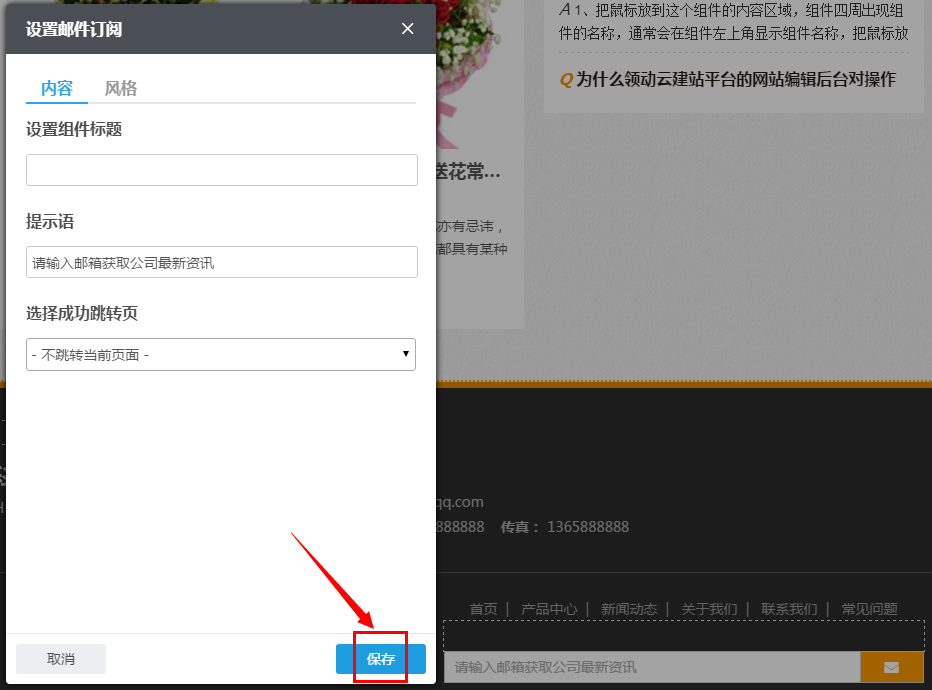Viewport: 932px width, 690px height.
Task: Open the 常见问题 footer link
Action: click(x=868, y=608)
